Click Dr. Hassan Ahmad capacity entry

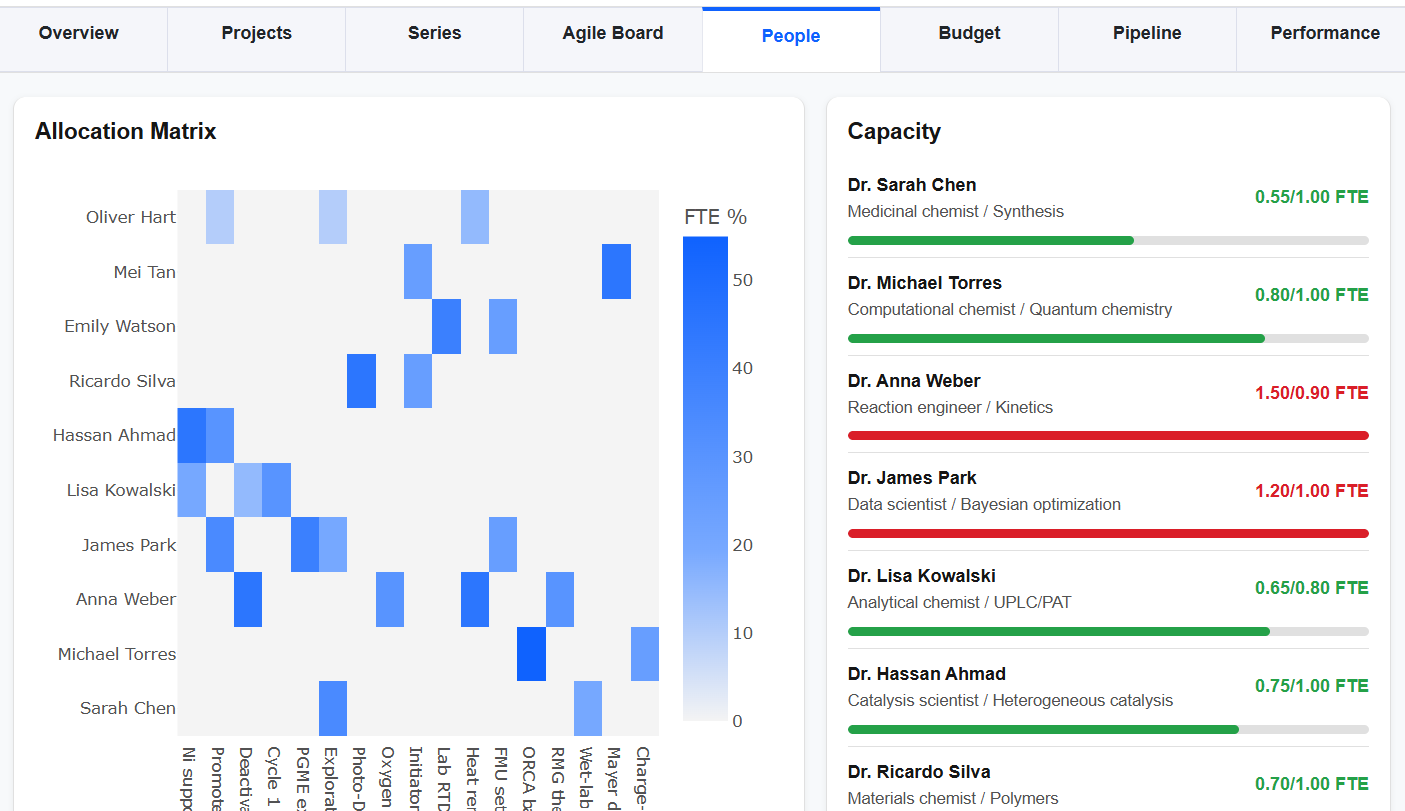[x=1108, y=697]
